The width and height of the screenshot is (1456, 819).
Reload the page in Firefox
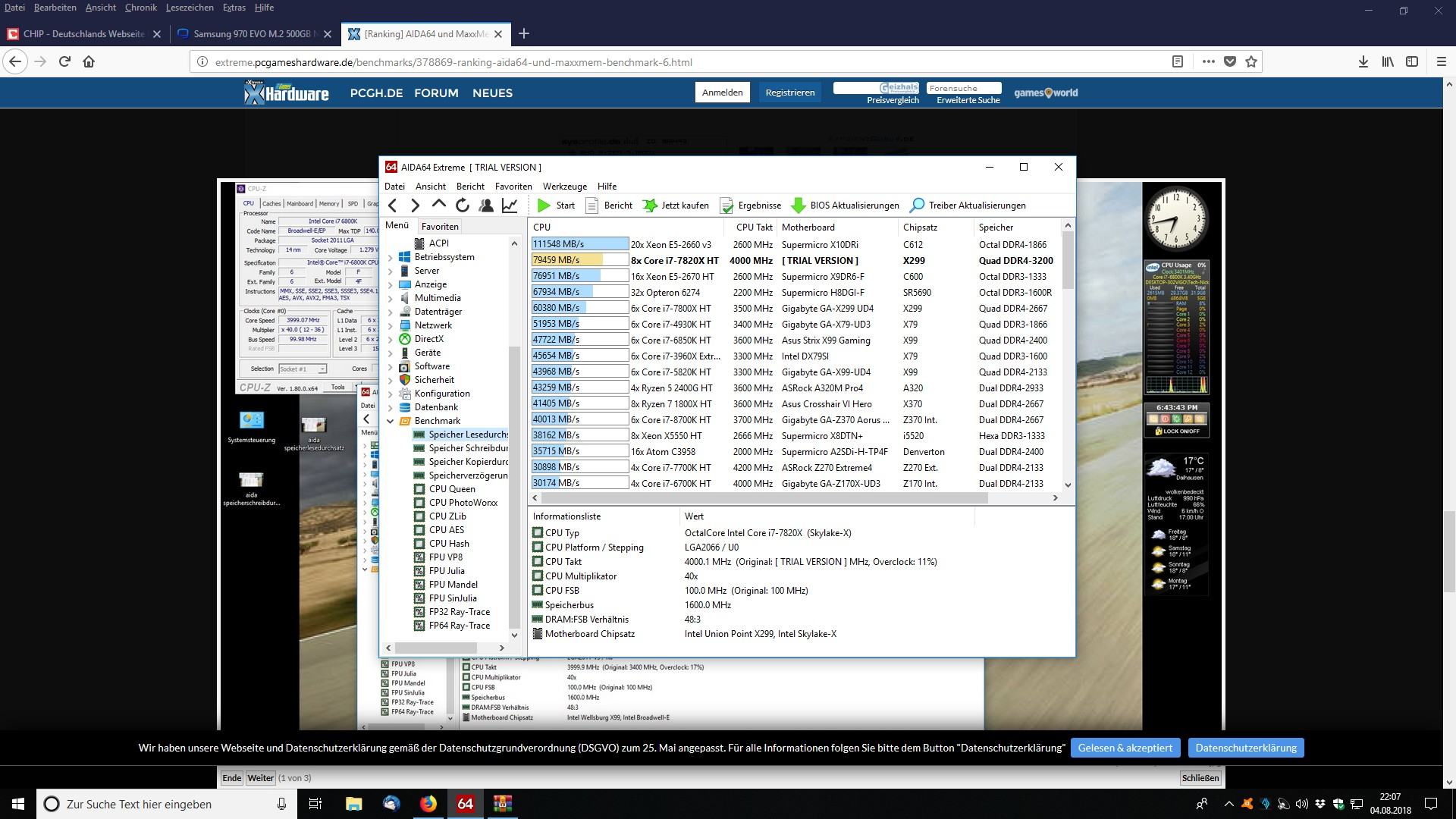(x=64, y=62)
